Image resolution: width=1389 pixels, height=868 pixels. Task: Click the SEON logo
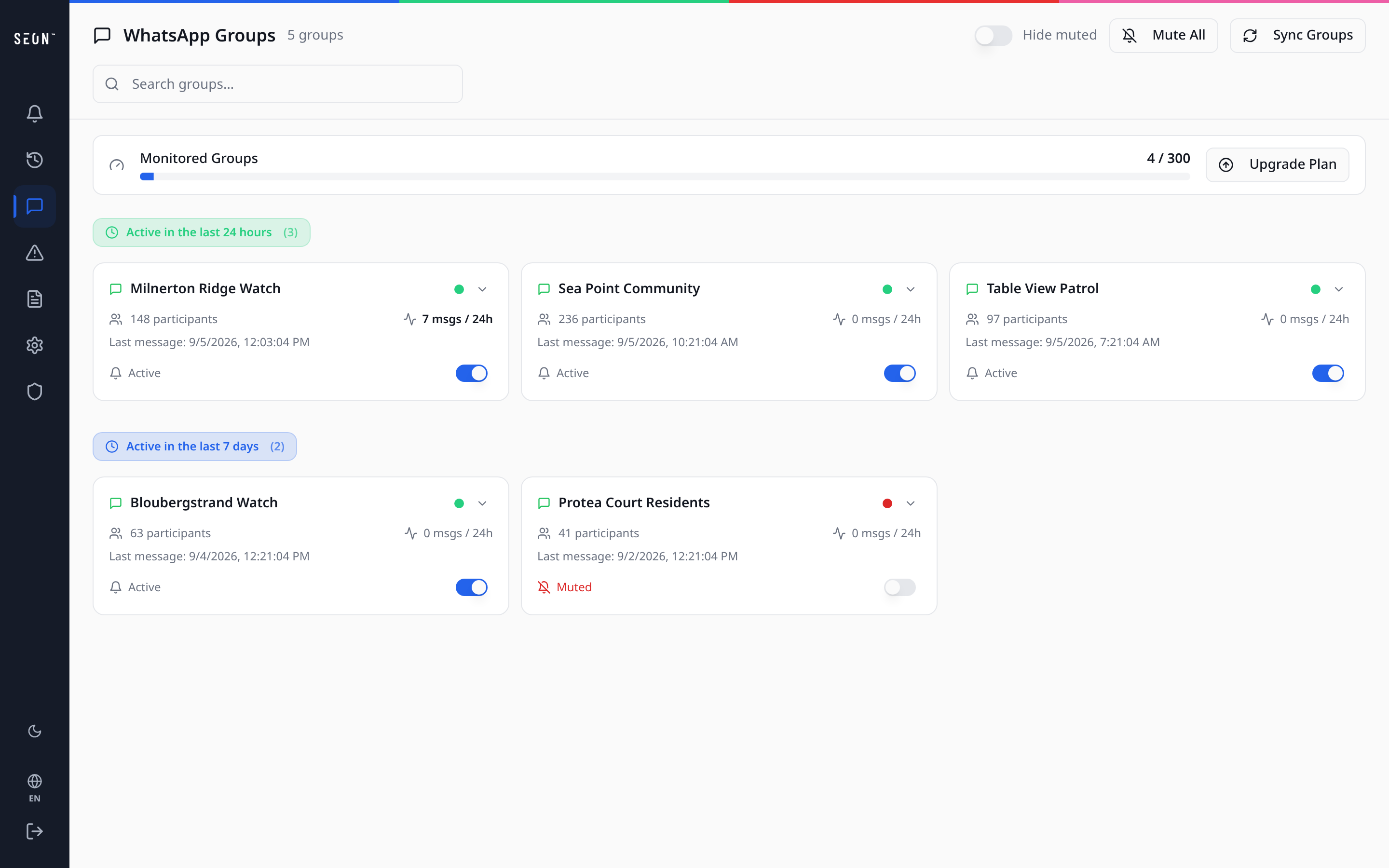tap(34, 39)
